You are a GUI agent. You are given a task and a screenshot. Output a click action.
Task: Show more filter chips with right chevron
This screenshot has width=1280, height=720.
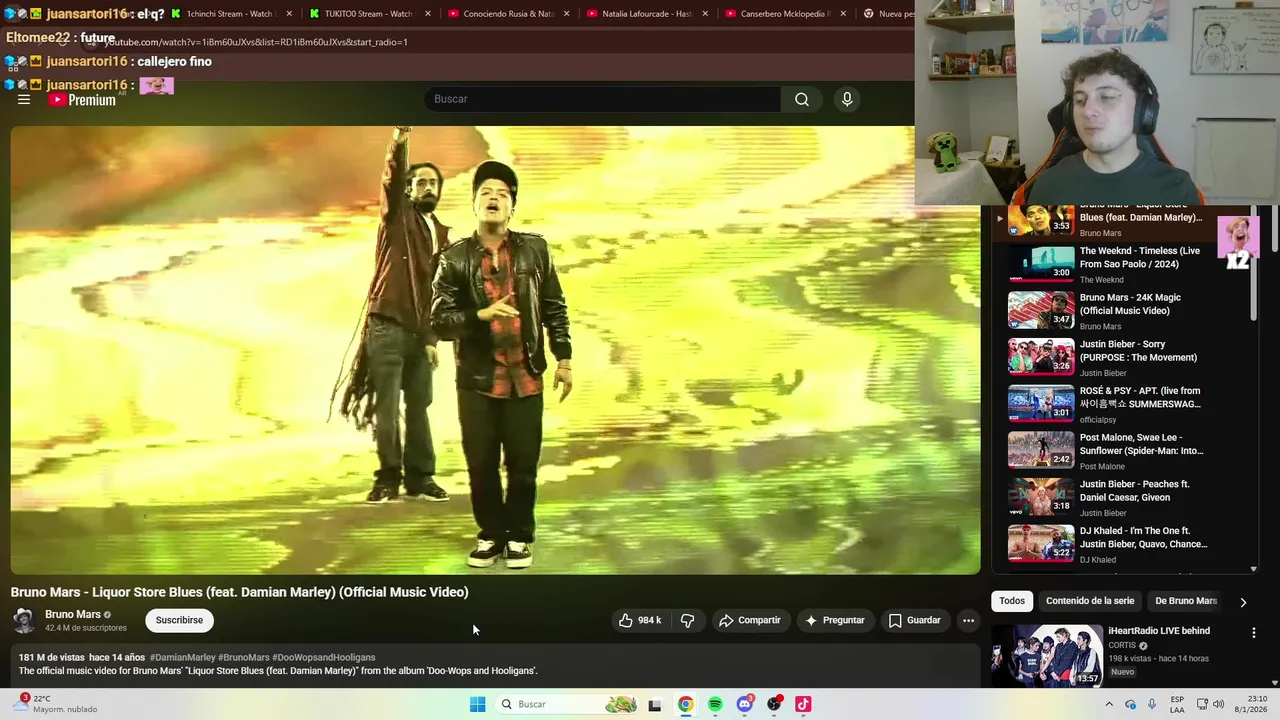[x=1243, y=602]
